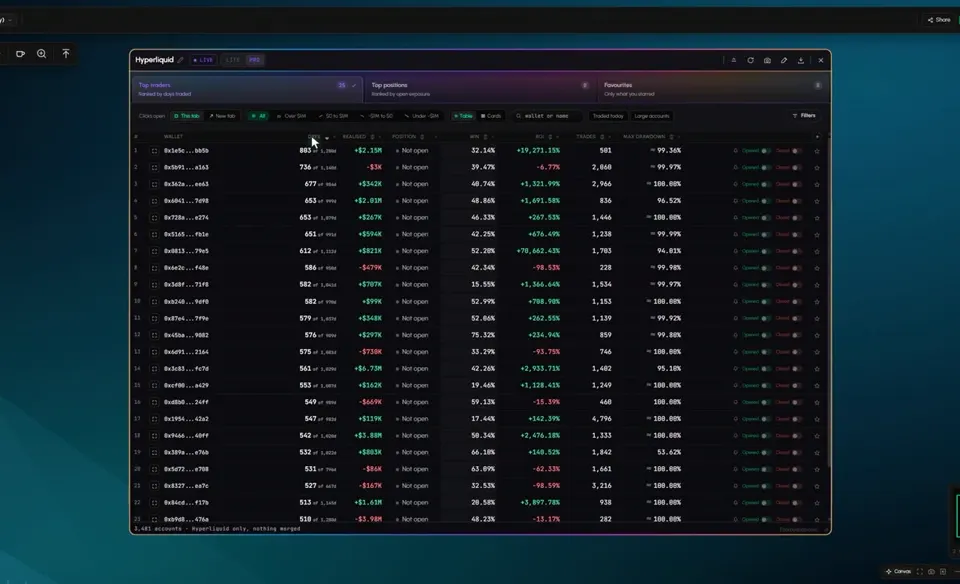This screenshot has height=584, width=960.
Task: Click the download icon in panel header
Action: coord(801,60)
